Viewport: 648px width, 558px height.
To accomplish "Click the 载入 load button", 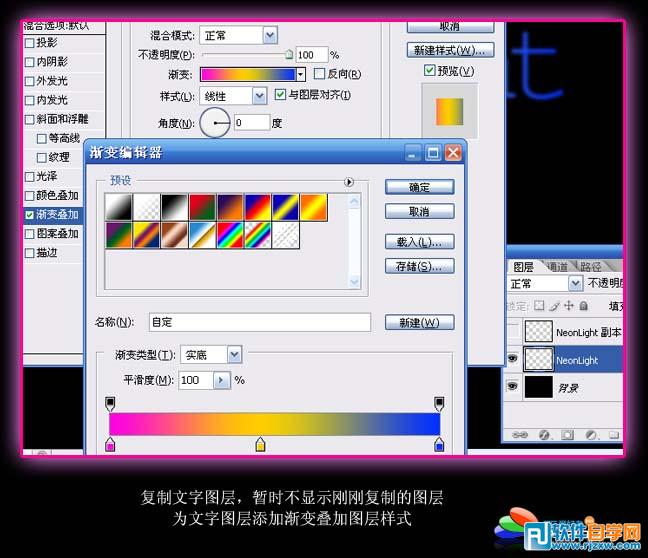I will [419, 242].
